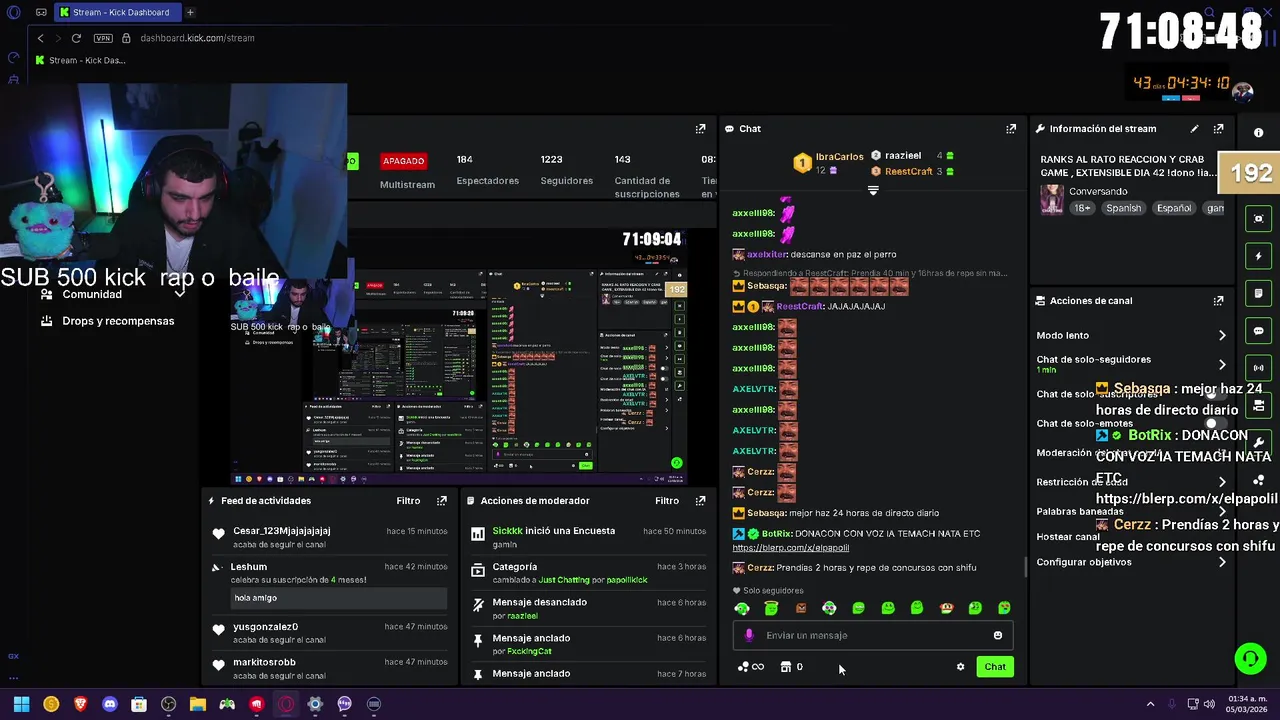1280x720 pixels.
Task: Open the green headset support button
Action: pyautogui.click(x=1250, y=658)
